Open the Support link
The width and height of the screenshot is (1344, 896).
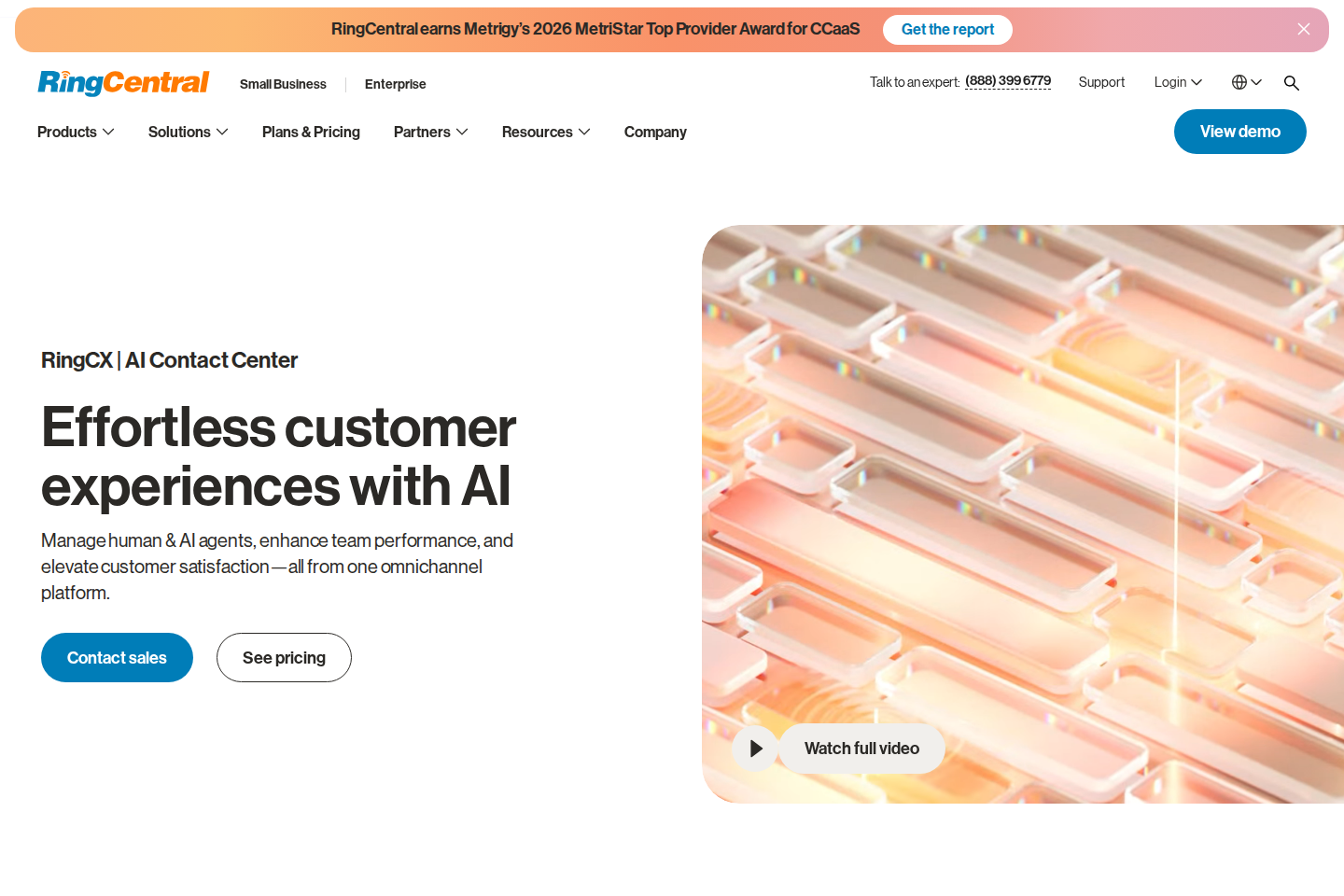[x=1101, y=82]
